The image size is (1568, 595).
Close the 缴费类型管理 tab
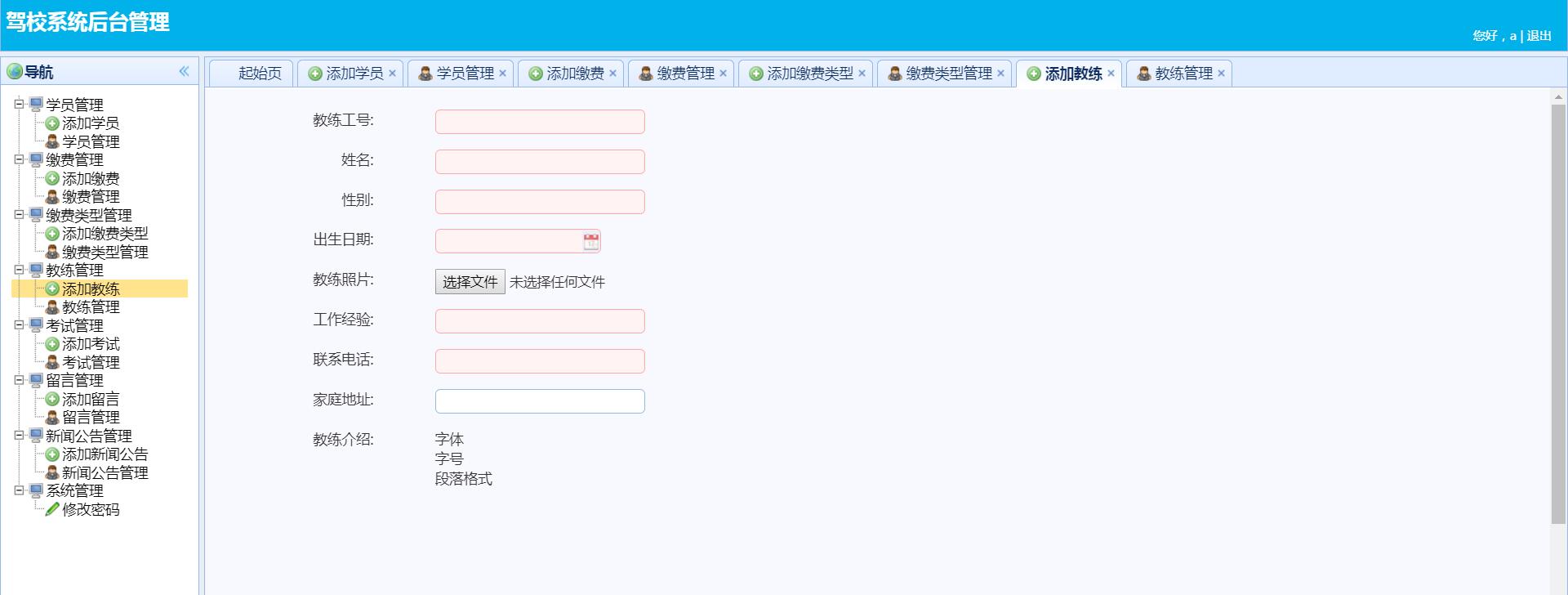point(1000,74)
